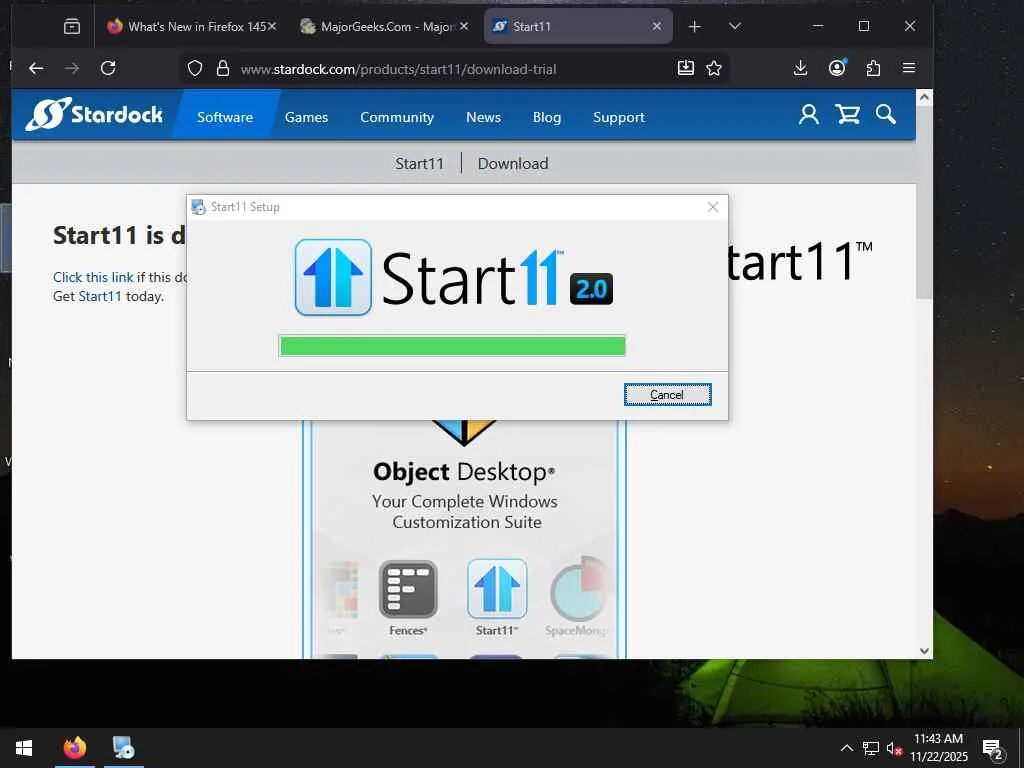The image size is (1024, 768).
Task: Click the install-page icon in address bar
Action: point(686,68)
